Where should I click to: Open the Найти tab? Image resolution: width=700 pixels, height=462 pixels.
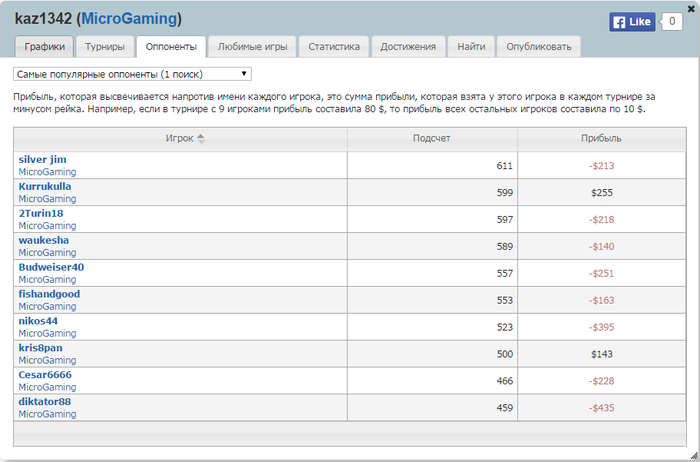(471, 46)
